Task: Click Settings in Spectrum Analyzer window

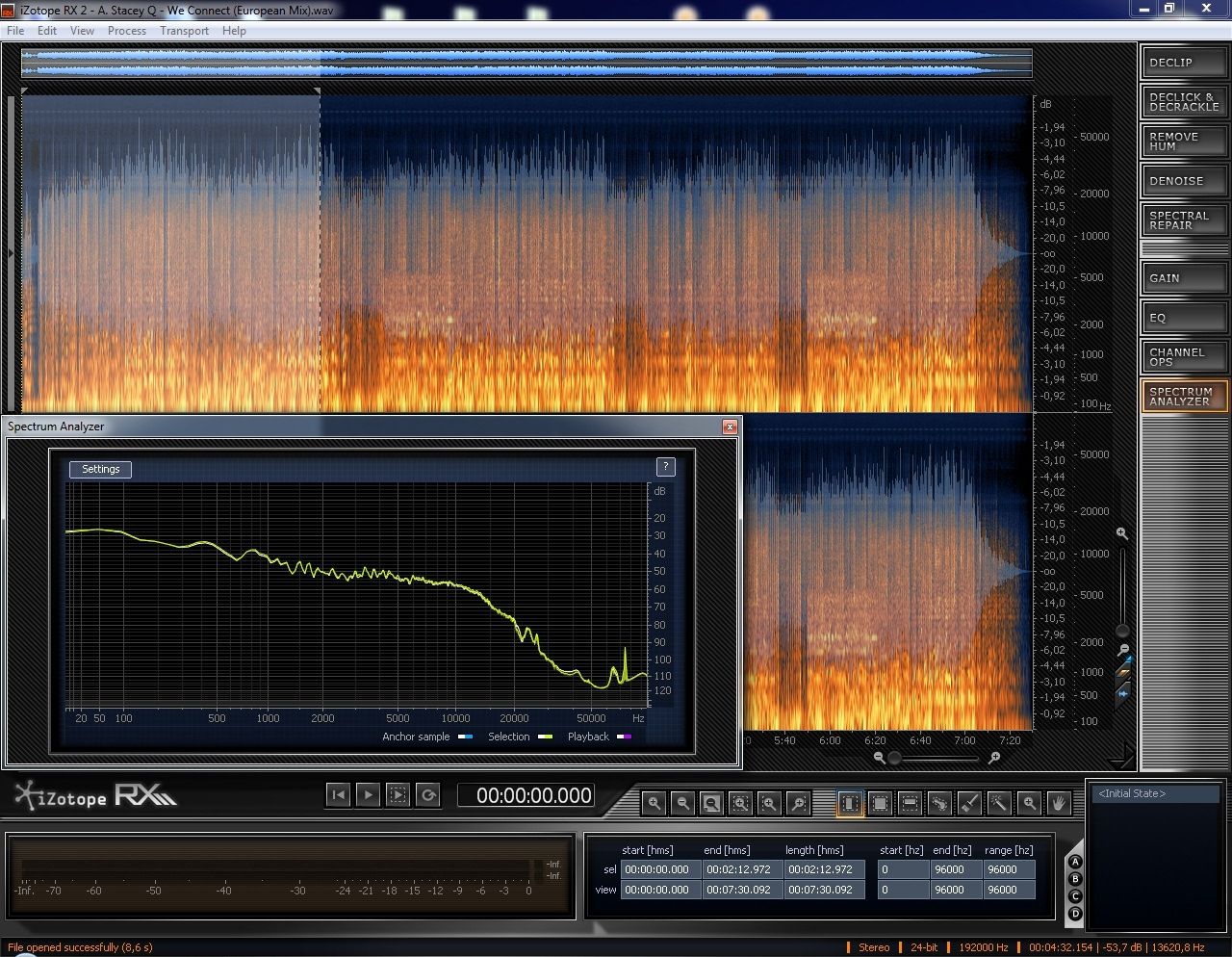Action: tap(100, 469)
